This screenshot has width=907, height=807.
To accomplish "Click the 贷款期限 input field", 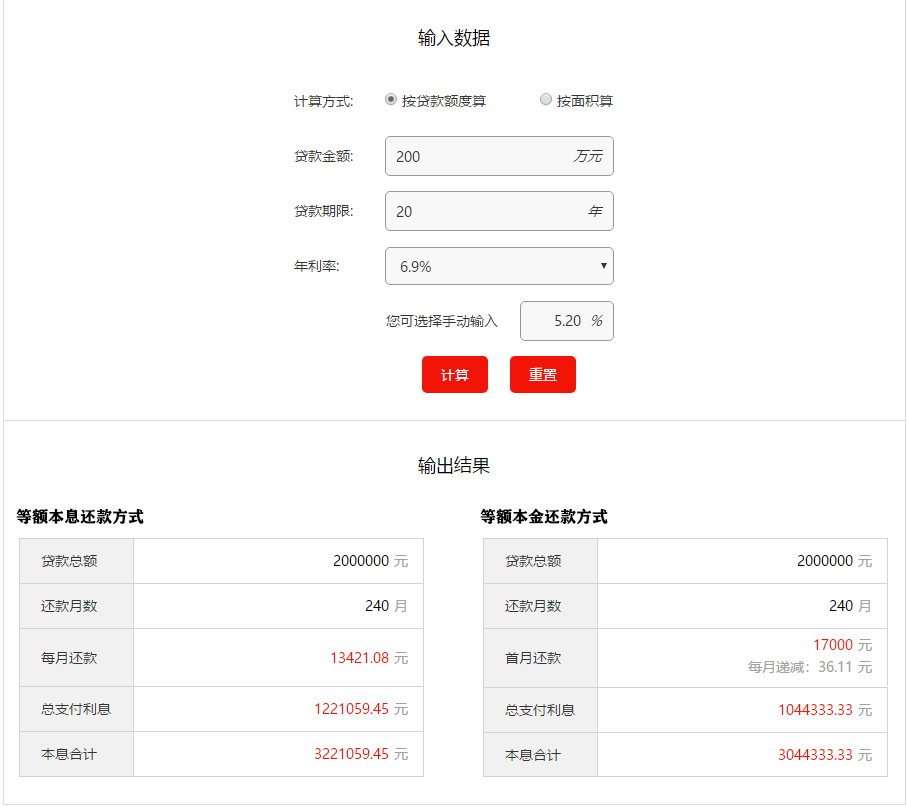I will (x=480, y=211).
